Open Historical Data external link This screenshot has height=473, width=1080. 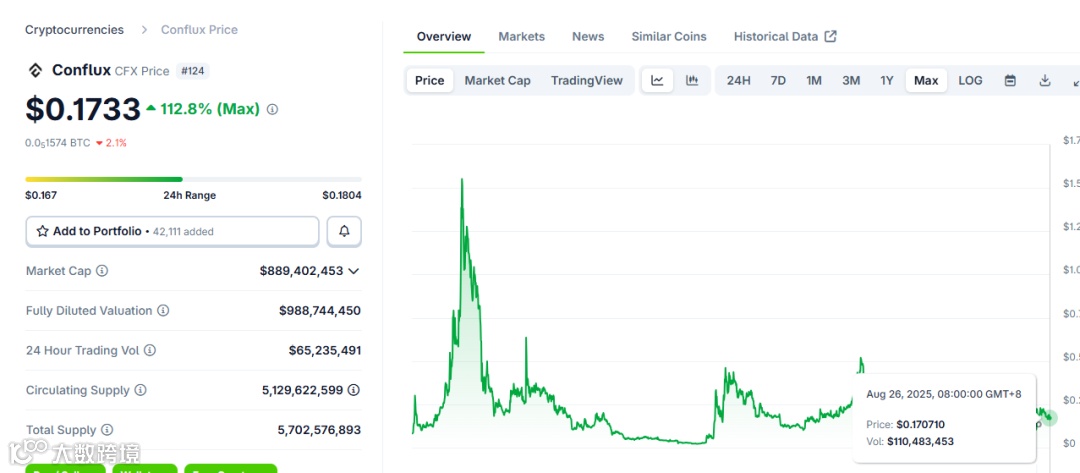click(x=784, y=37)
